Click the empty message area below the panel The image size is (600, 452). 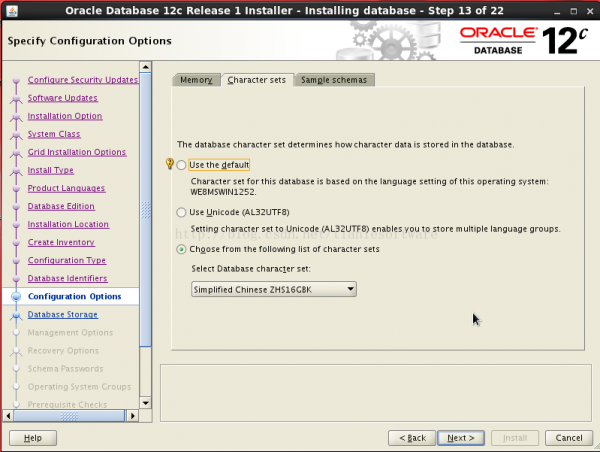pyautogui.click(x=376, y=393)
